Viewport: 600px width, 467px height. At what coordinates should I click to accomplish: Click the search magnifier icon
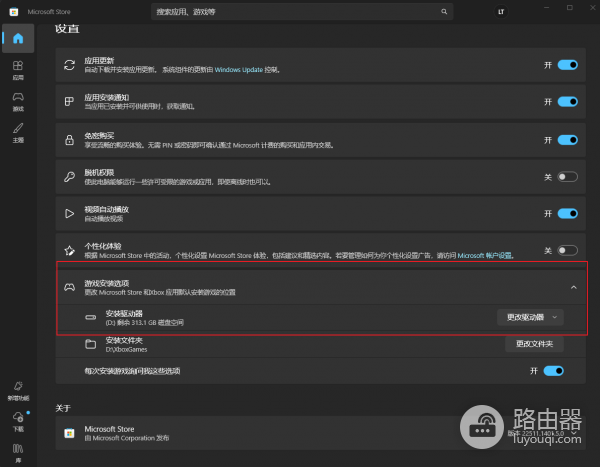[444, 11]
